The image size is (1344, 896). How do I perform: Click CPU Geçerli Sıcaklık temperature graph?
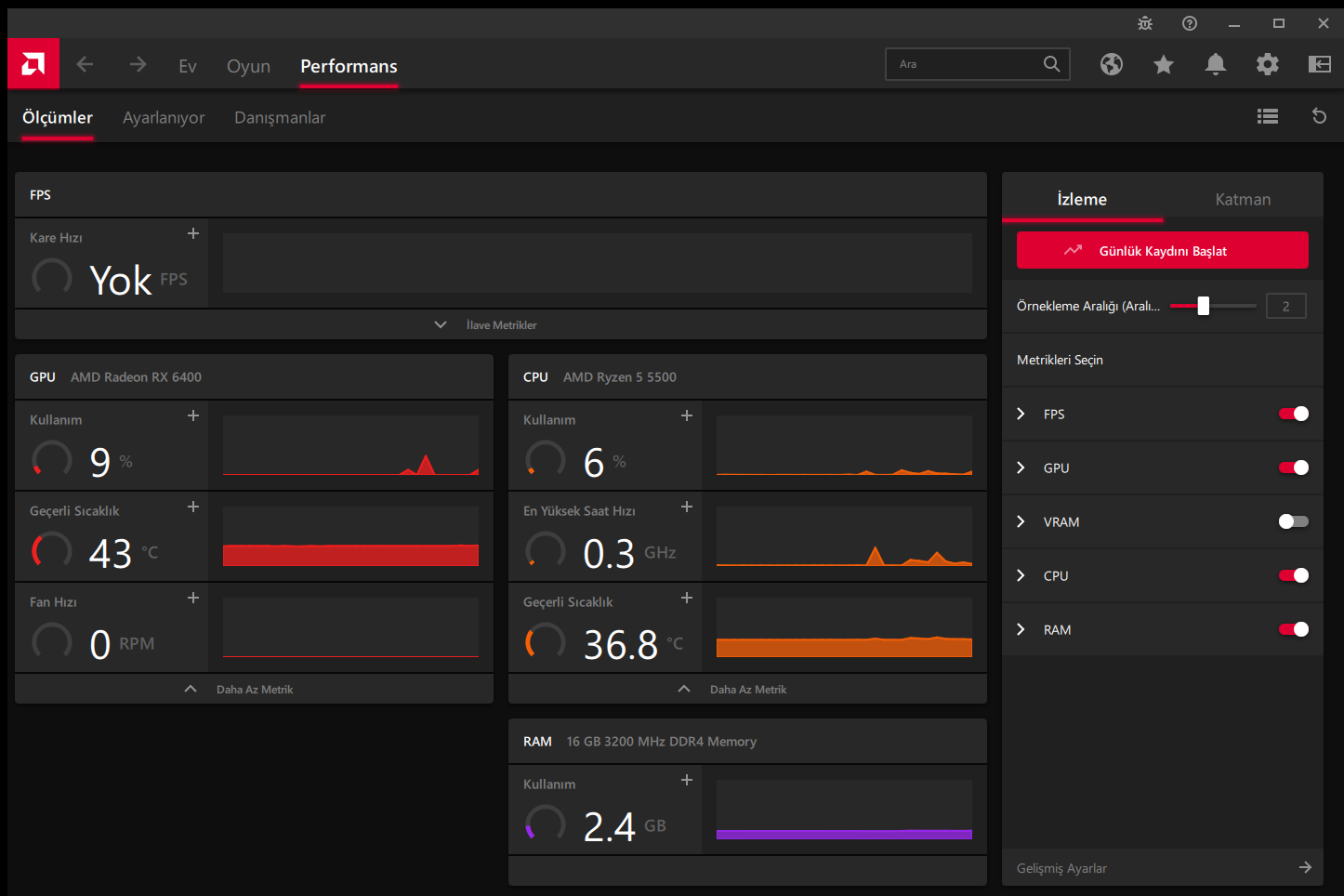pos(844,627)
